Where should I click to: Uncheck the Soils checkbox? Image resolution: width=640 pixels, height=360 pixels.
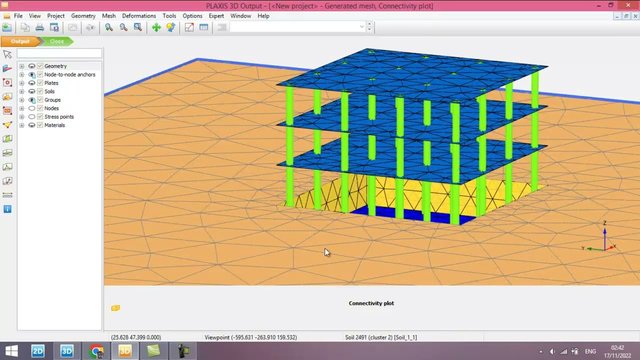40,91
